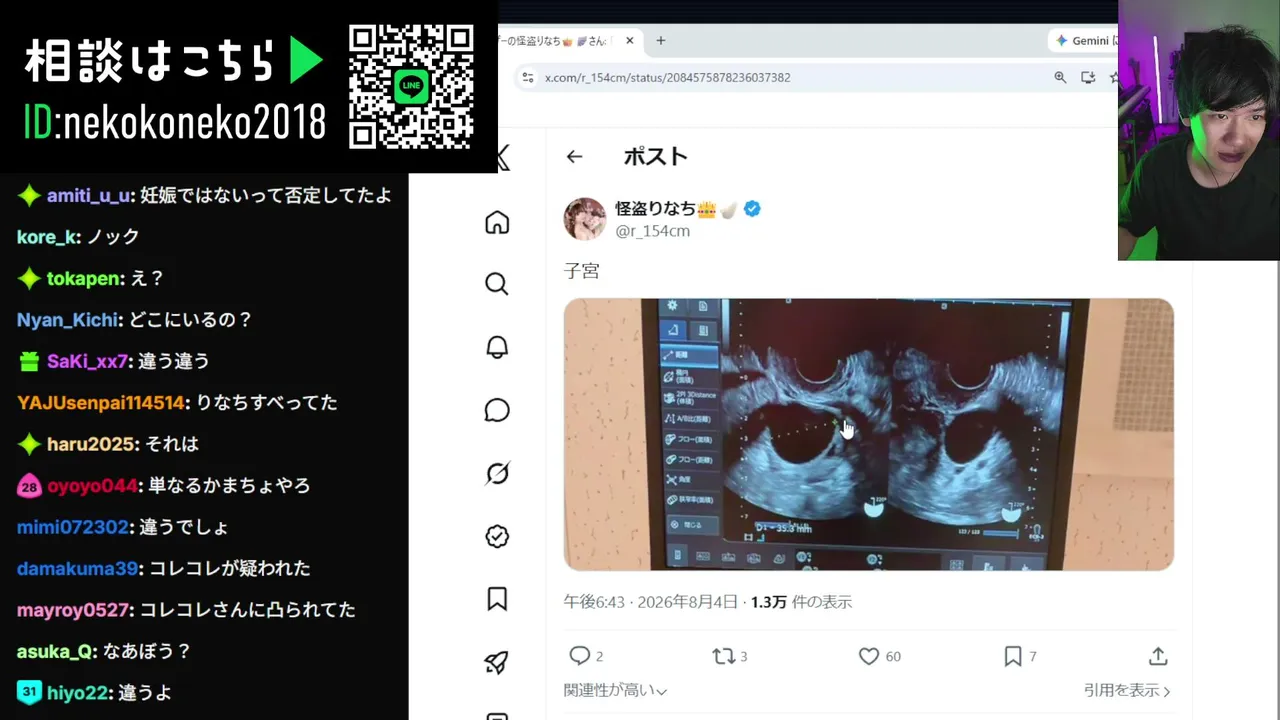Screen dimensions: 1280x720
Task: Like the post with 60 likes
Action: point(869,656)
